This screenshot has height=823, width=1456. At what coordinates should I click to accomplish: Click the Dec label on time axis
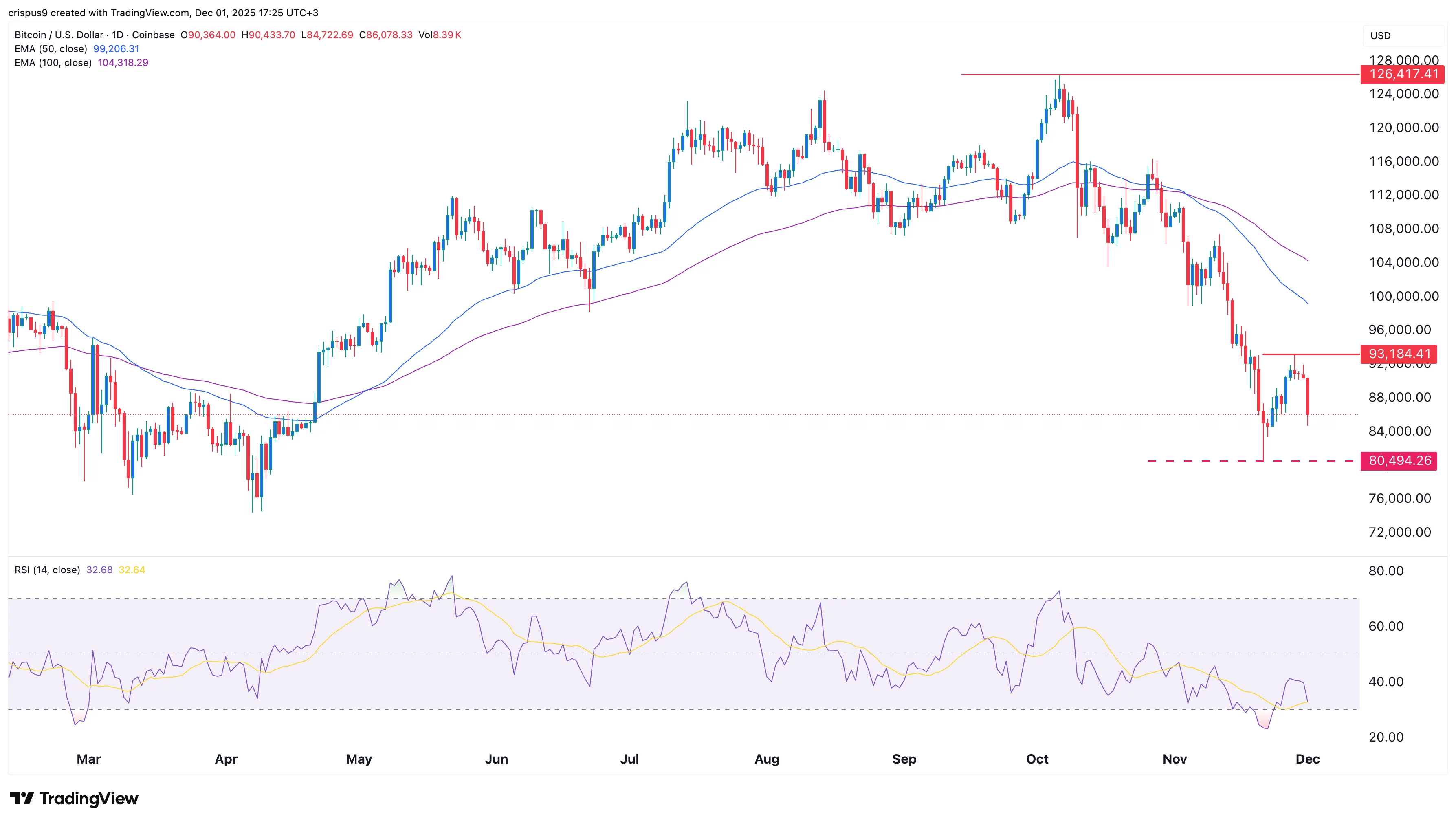coord(1307,759)
